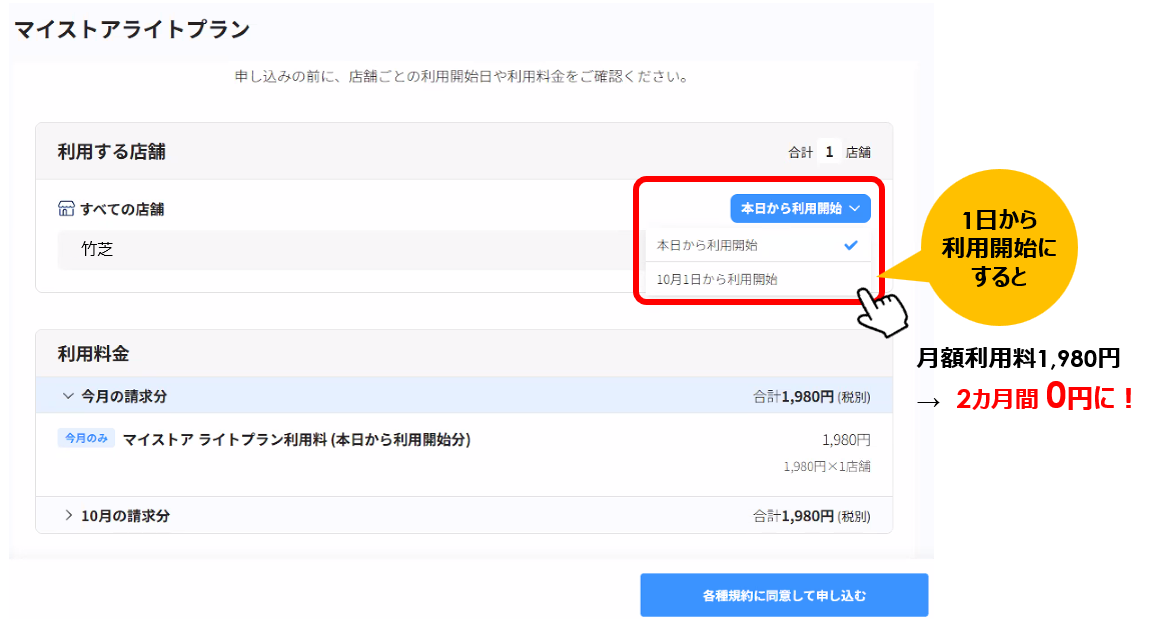Expand the 10月の請求分 section
This screenshot has height=637, width=1150.
(125, 516)
